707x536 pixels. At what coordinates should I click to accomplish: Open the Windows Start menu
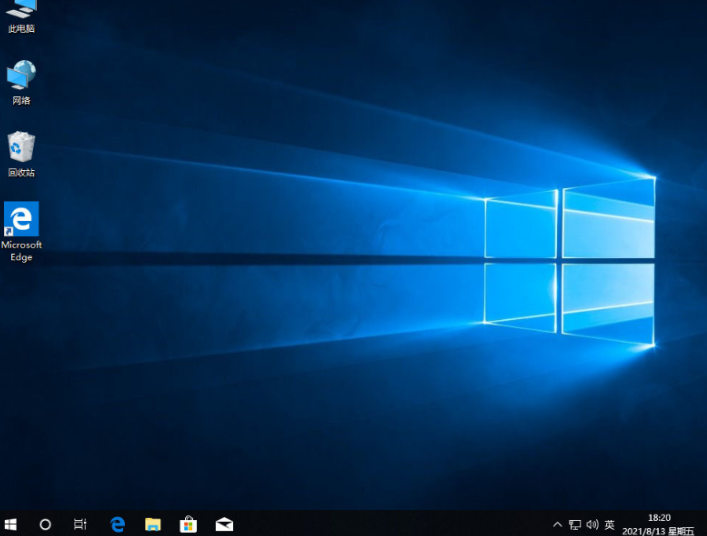point(11,524)
